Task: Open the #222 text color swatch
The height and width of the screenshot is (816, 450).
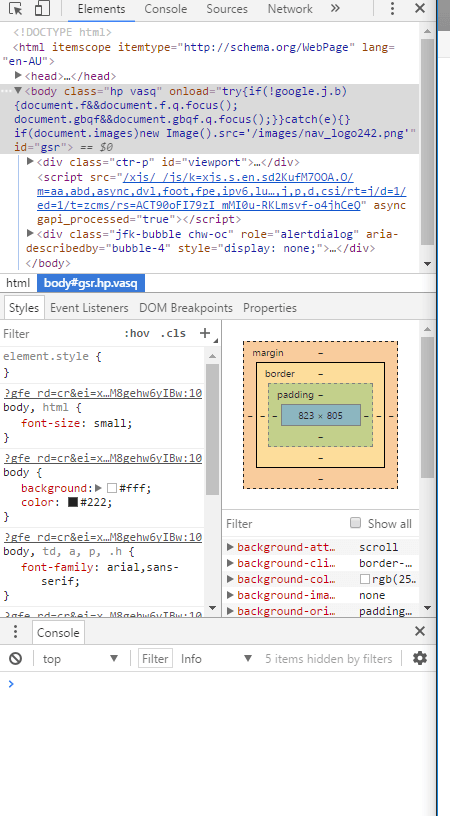Action: point(73,502)
